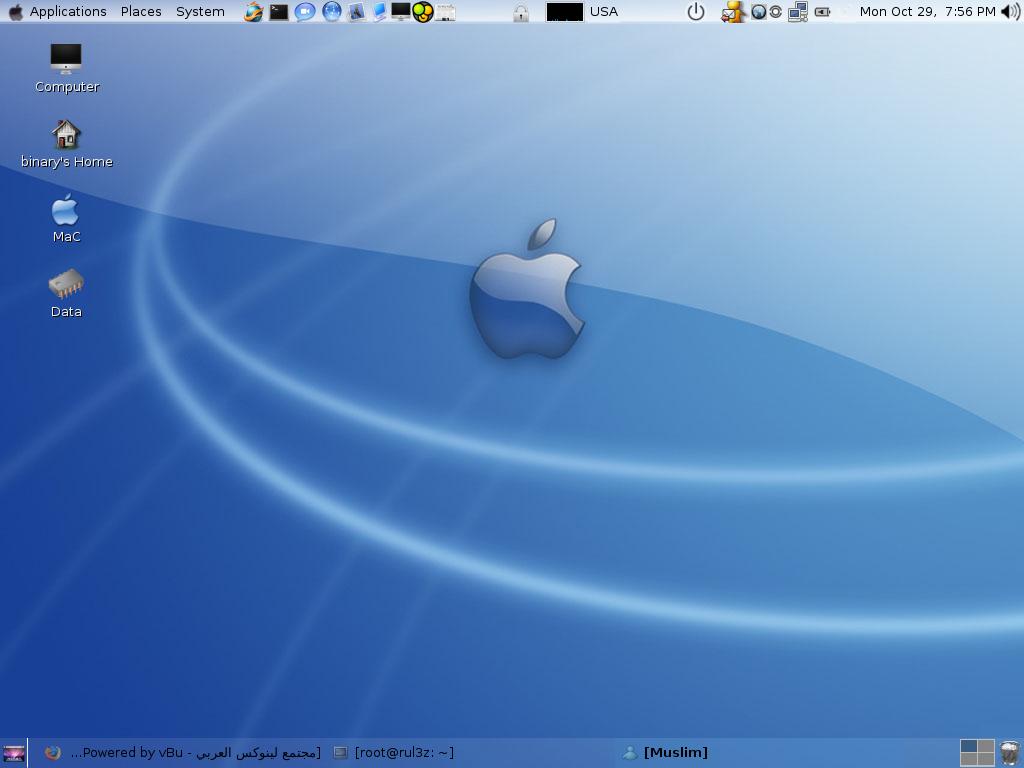Switch to the Muslim chat window
The image size is (1024, 768).
click(x=665, y=753)
